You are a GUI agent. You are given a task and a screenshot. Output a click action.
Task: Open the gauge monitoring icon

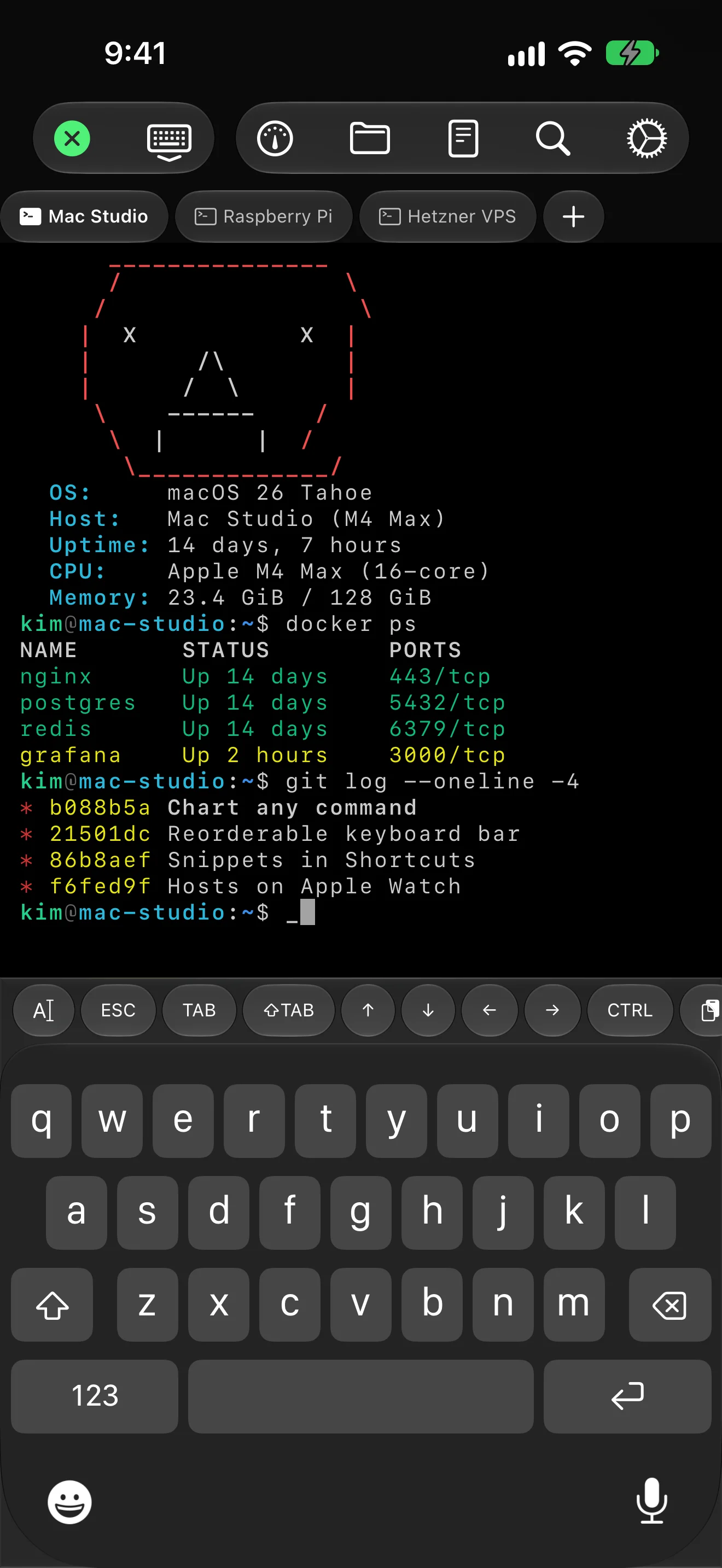pyautogui.click(x=275, y=139)
